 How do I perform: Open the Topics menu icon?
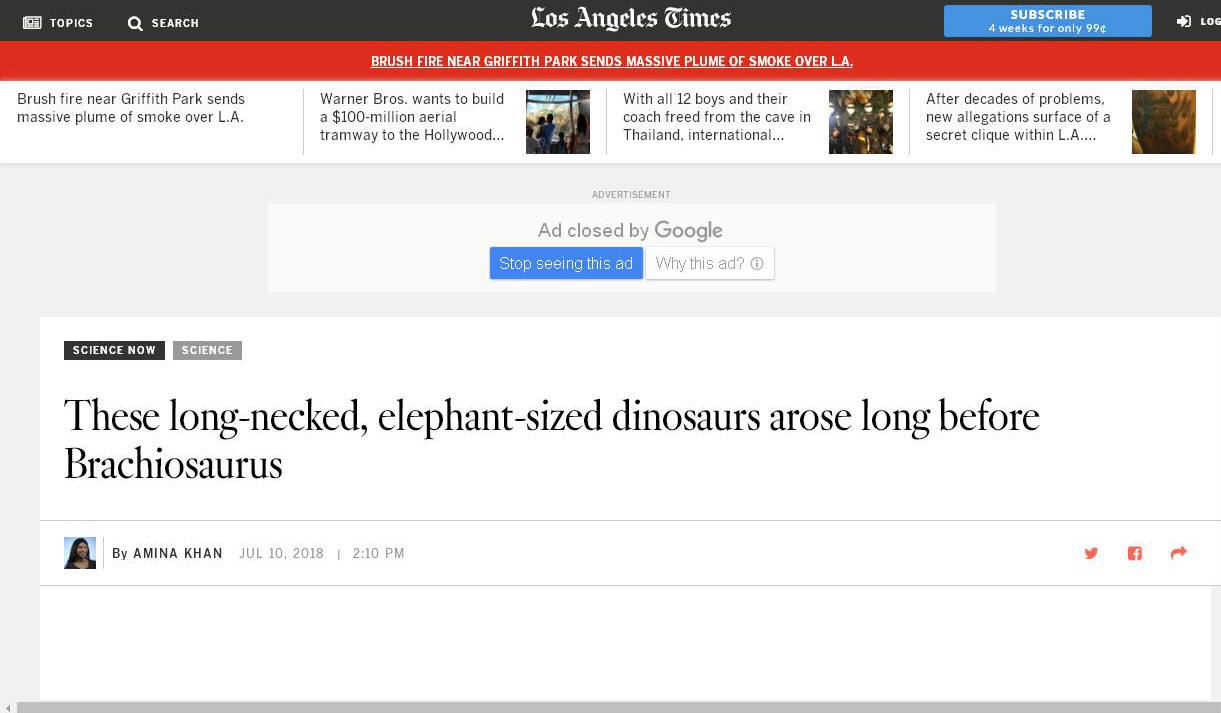tap(32, 22)
